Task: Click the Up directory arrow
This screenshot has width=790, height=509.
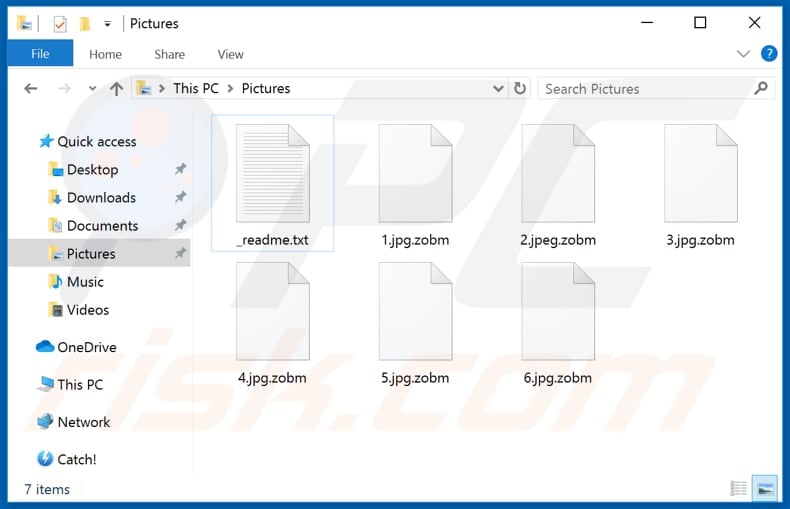Action: coord(116,89)
